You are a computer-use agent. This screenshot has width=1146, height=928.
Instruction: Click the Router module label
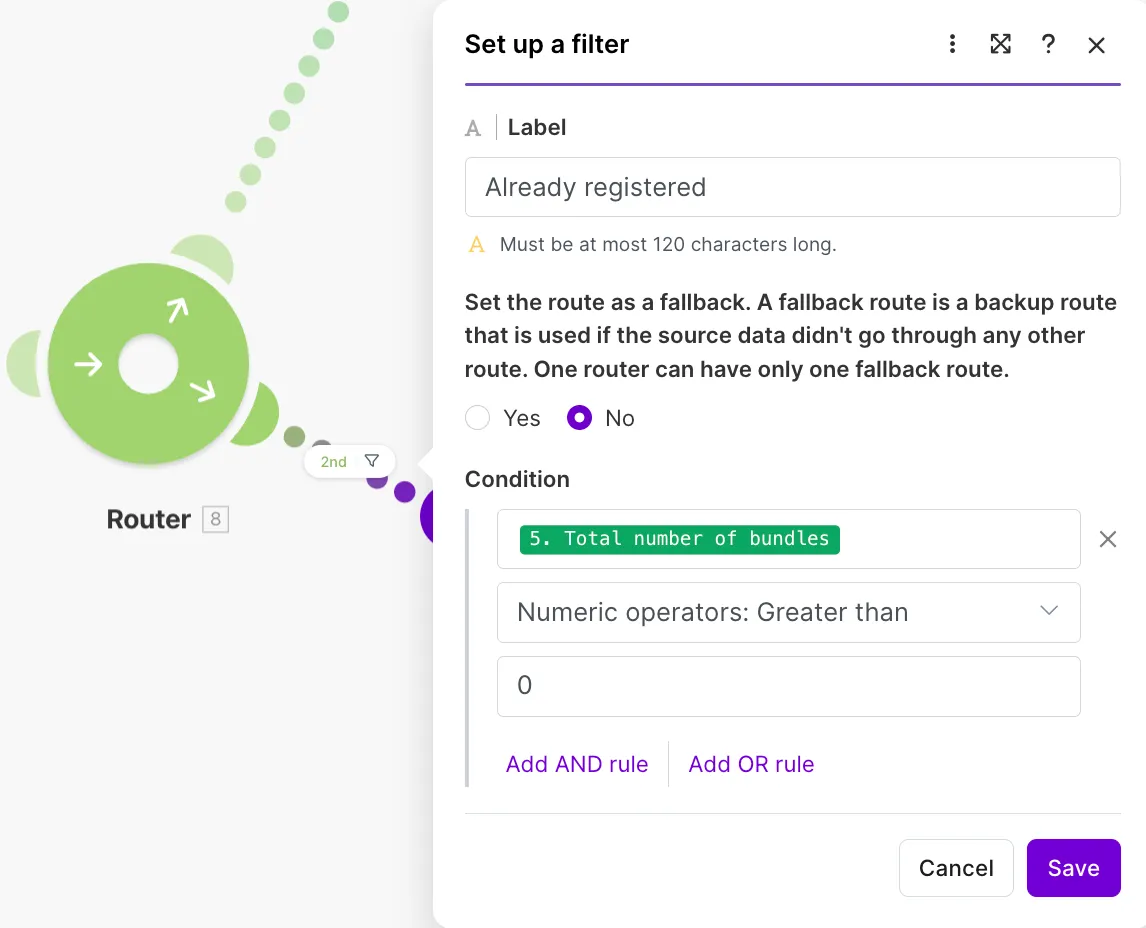pyautogui.click(x=148, y=520)
